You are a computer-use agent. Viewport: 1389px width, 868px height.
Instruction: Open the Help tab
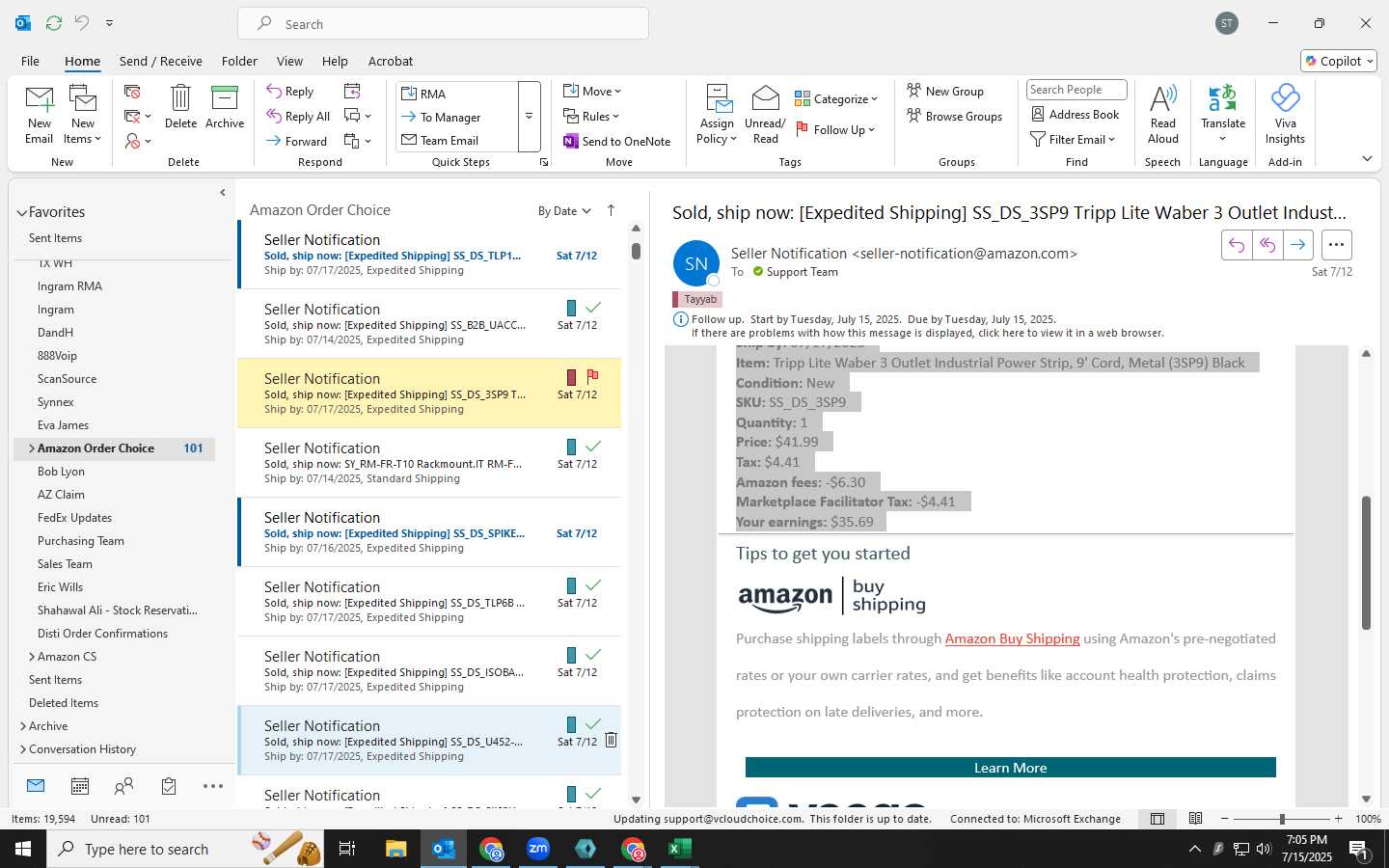pos(335,61)
